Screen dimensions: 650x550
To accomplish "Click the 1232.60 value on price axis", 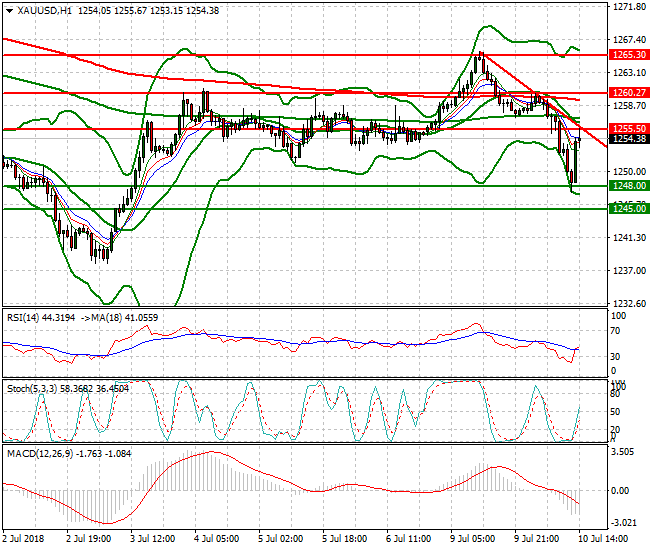I will [x=627, y=304].
